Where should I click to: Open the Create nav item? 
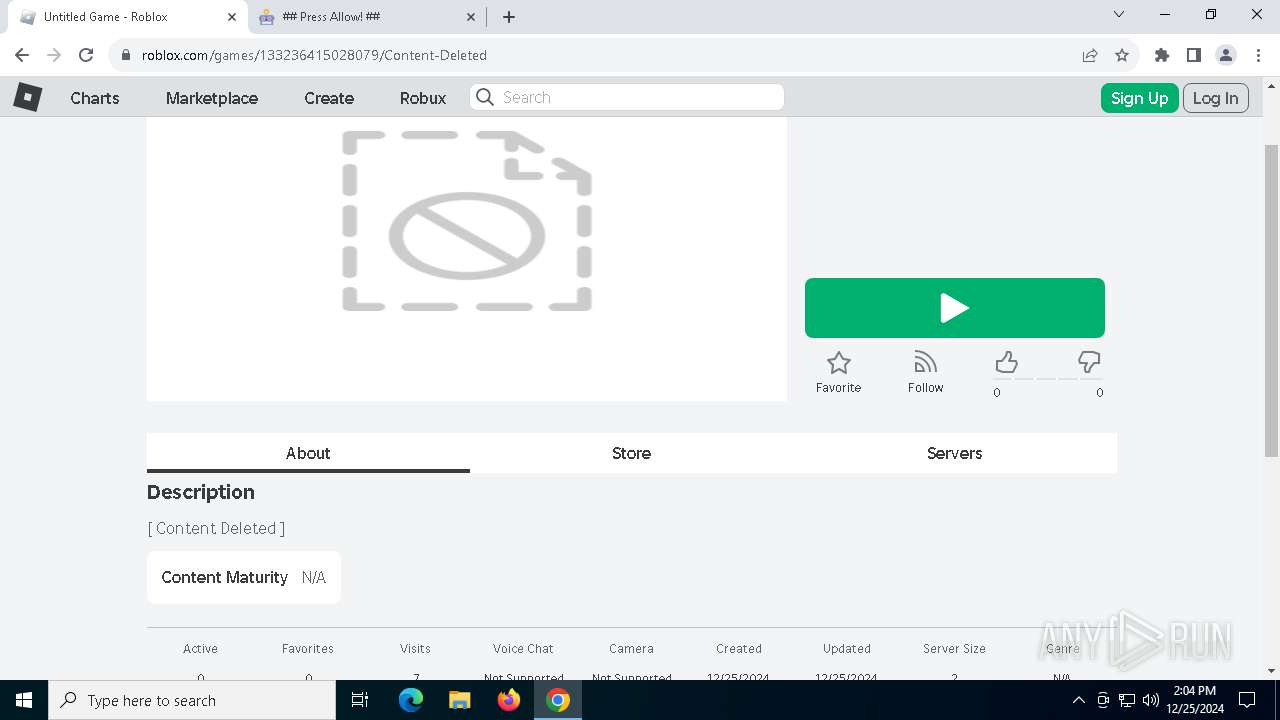pyautogui.click(x=329, y=98)
